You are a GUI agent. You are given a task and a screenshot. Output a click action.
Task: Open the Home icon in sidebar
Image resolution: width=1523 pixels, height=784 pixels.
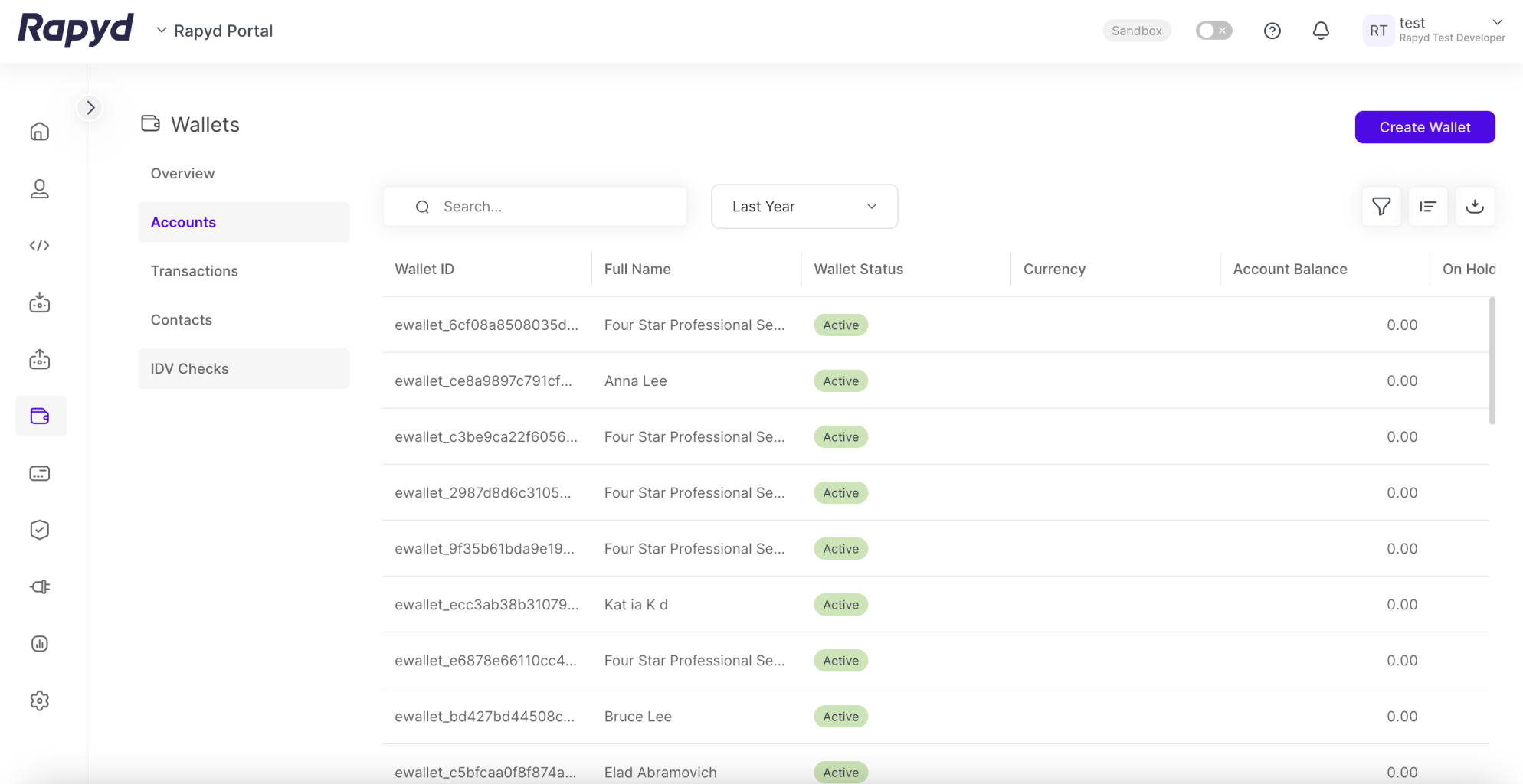tap(40, 132)
